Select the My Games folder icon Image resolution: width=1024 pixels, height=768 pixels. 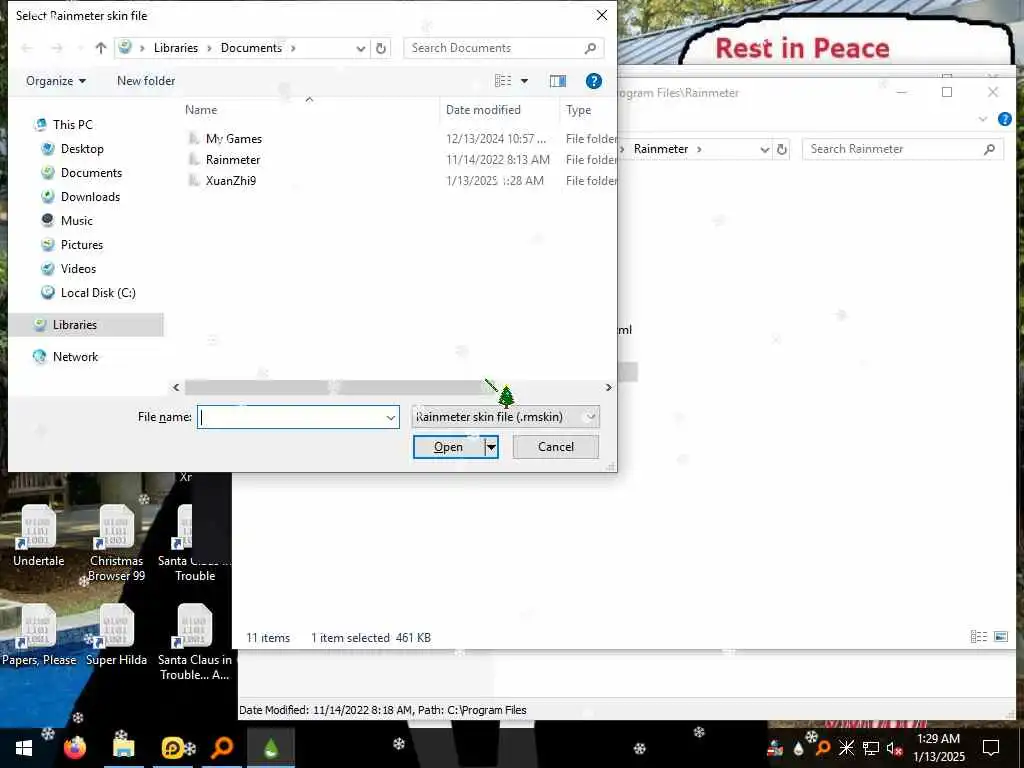click(194, 138)
